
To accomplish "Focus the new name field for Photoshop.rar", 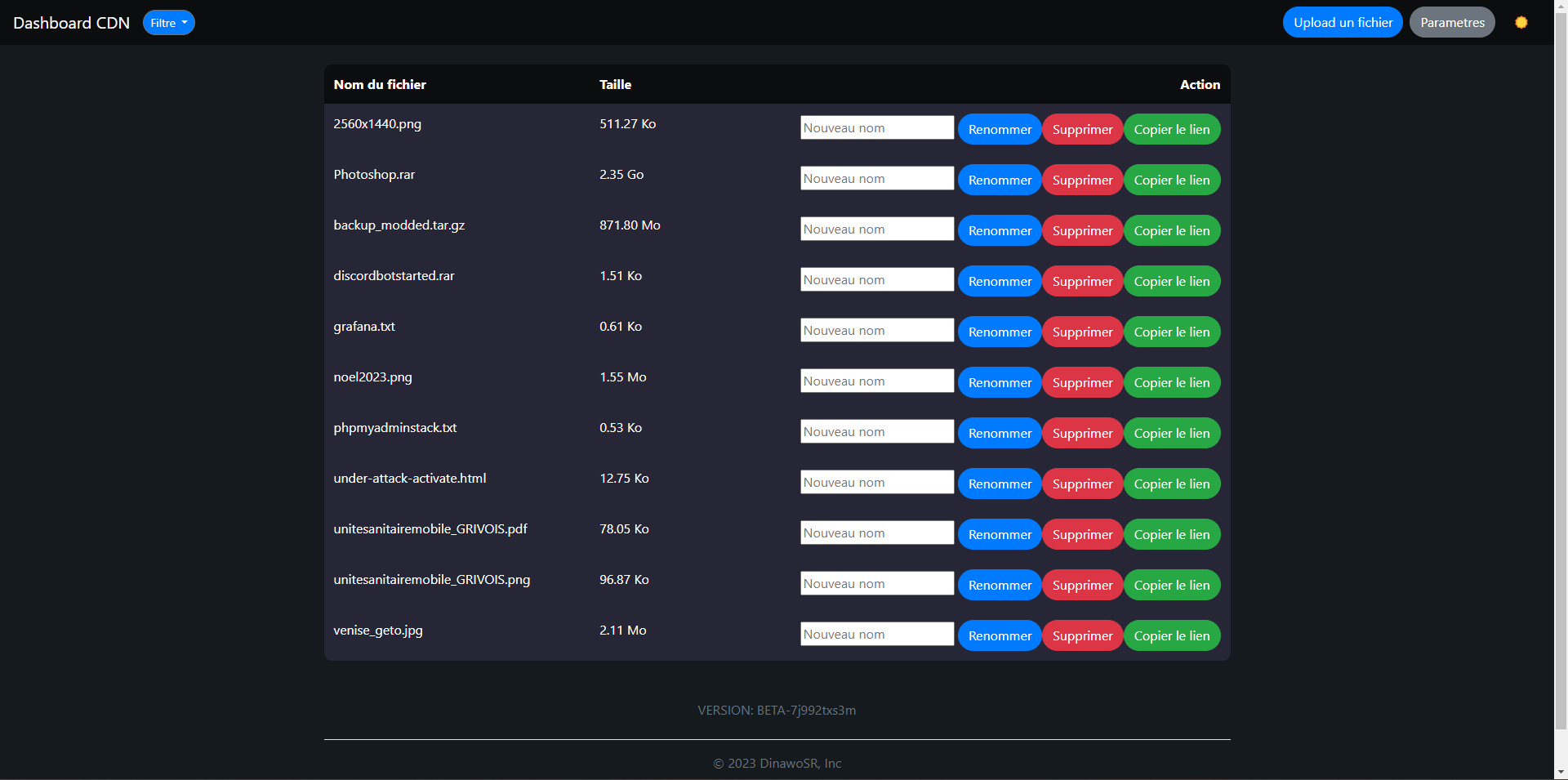I will (x=876, y=179).
